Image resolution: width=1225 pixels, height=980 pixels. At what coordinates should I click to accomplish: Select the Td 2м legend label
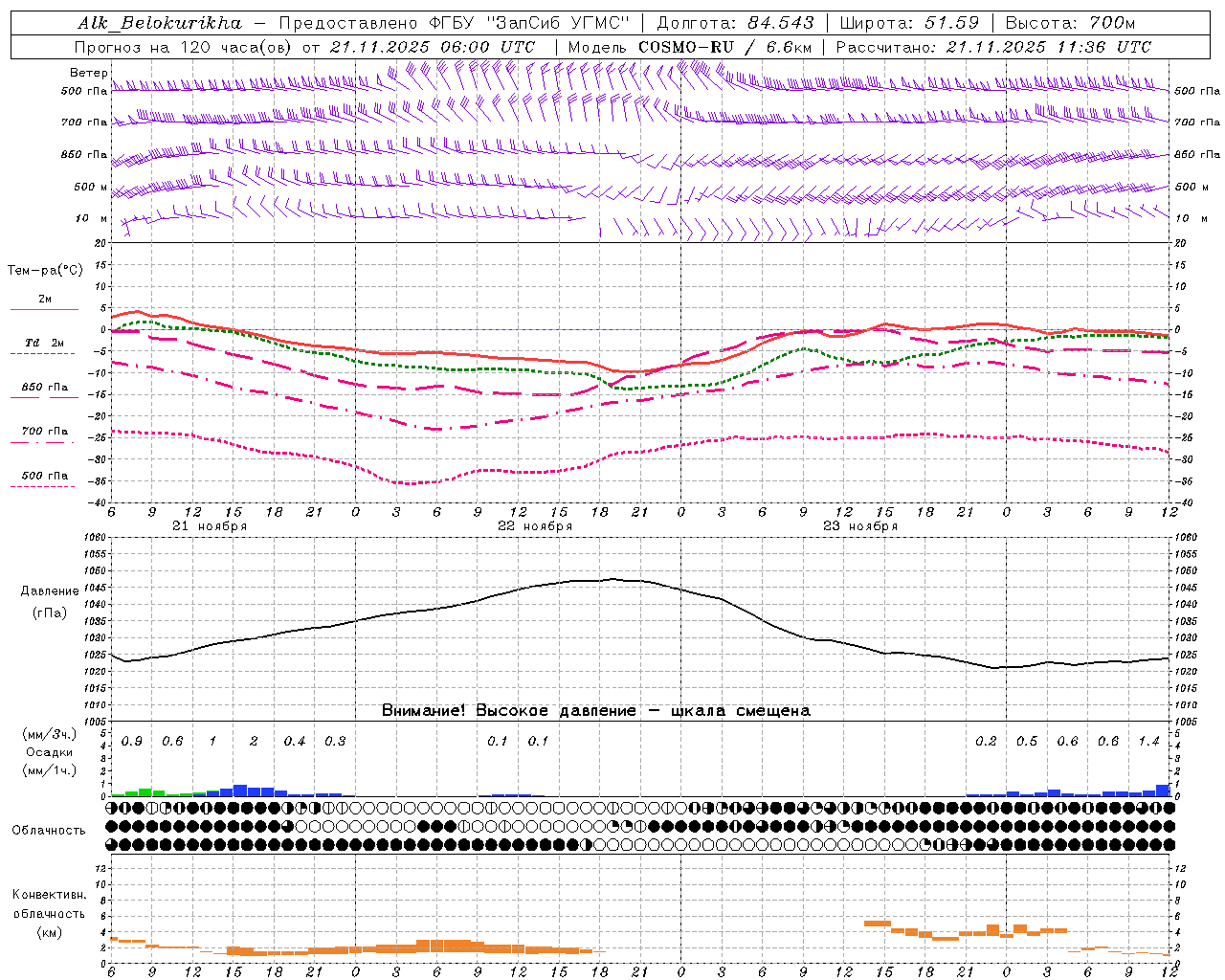click(x=45, y=343)
